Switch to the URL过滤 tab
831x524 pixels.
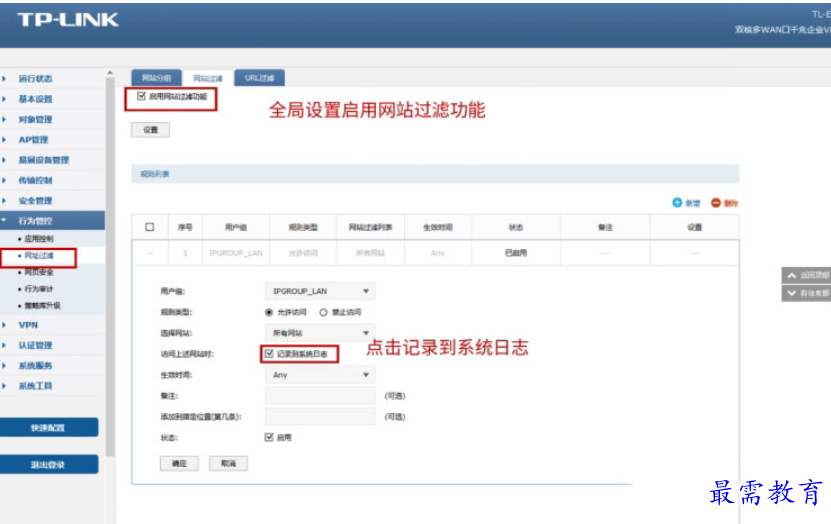tap(259, 78)
